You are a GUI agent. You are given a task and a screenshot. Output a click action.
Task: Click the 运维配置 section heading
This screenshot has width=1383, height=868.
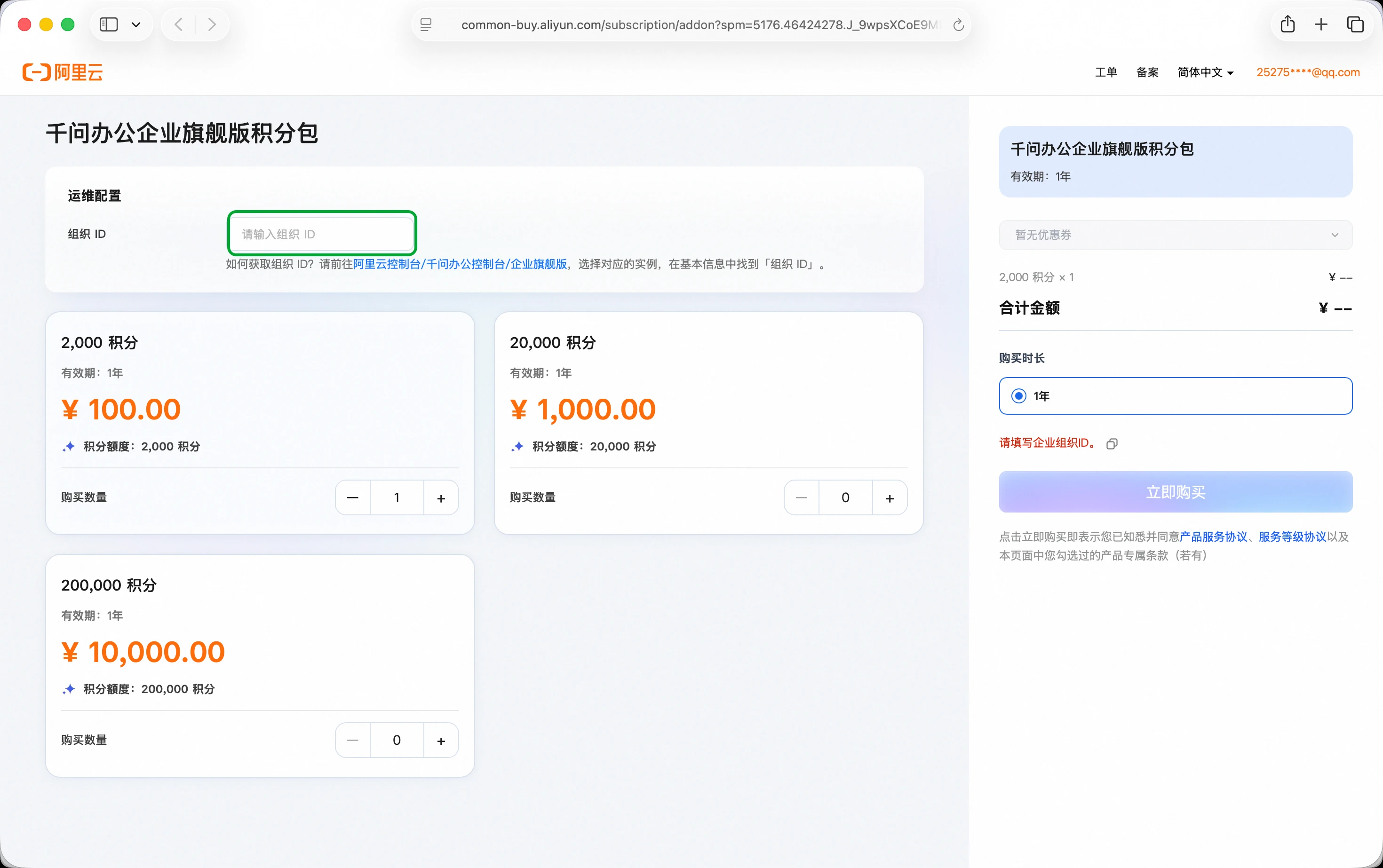95,196
